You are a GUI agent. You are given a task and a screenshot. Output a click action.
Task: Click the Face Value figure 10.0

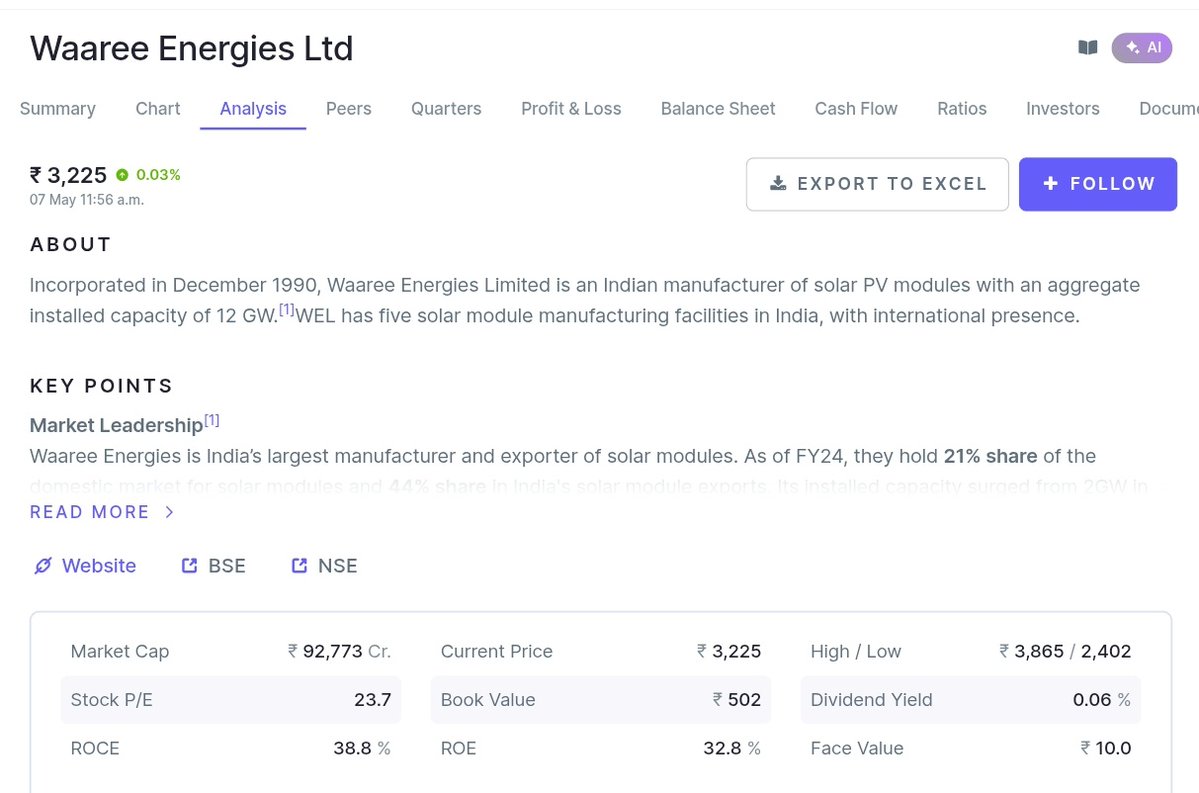[x=1105, y=749]
